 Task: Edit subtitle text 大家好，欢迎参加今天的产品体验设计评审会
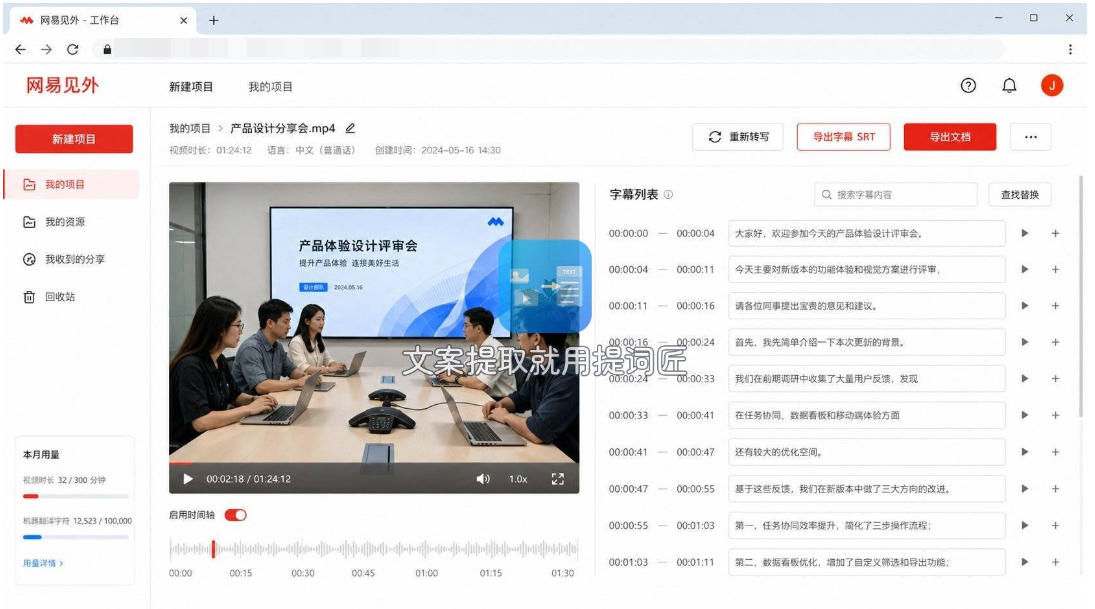point(867,233)
